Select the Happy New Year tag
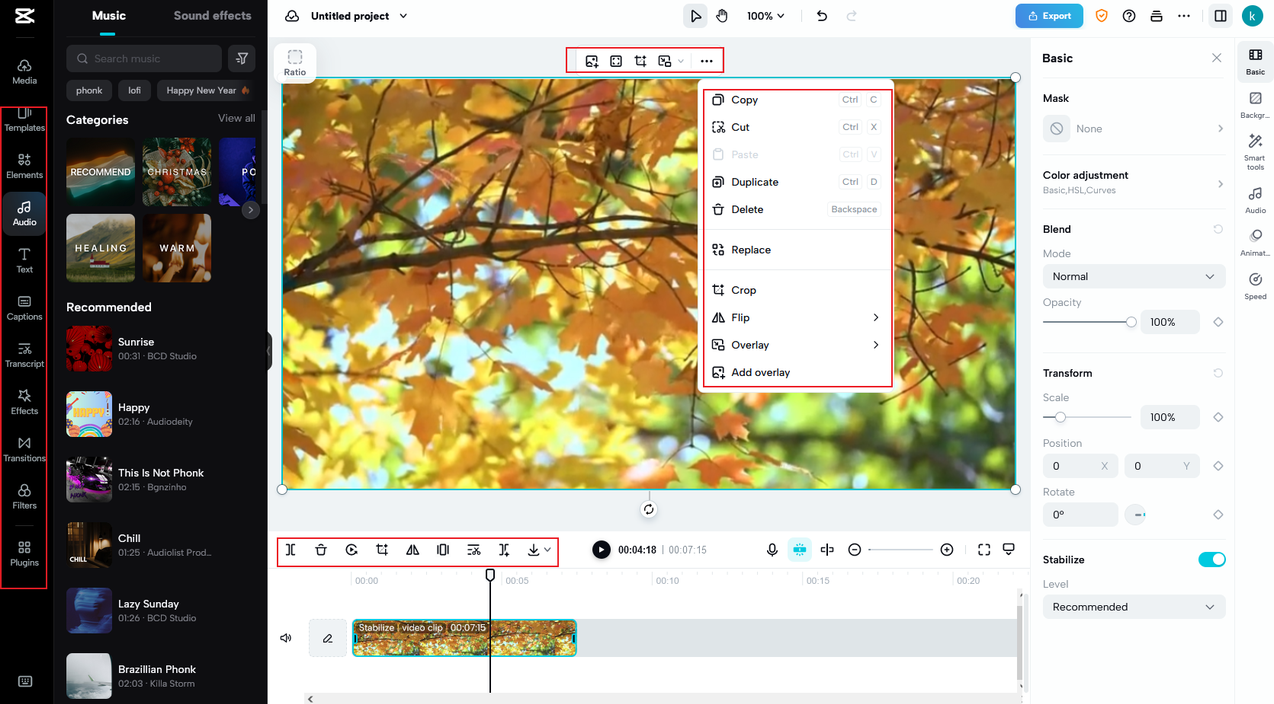Screen dimensions: 1274x704 coord(208,90)
